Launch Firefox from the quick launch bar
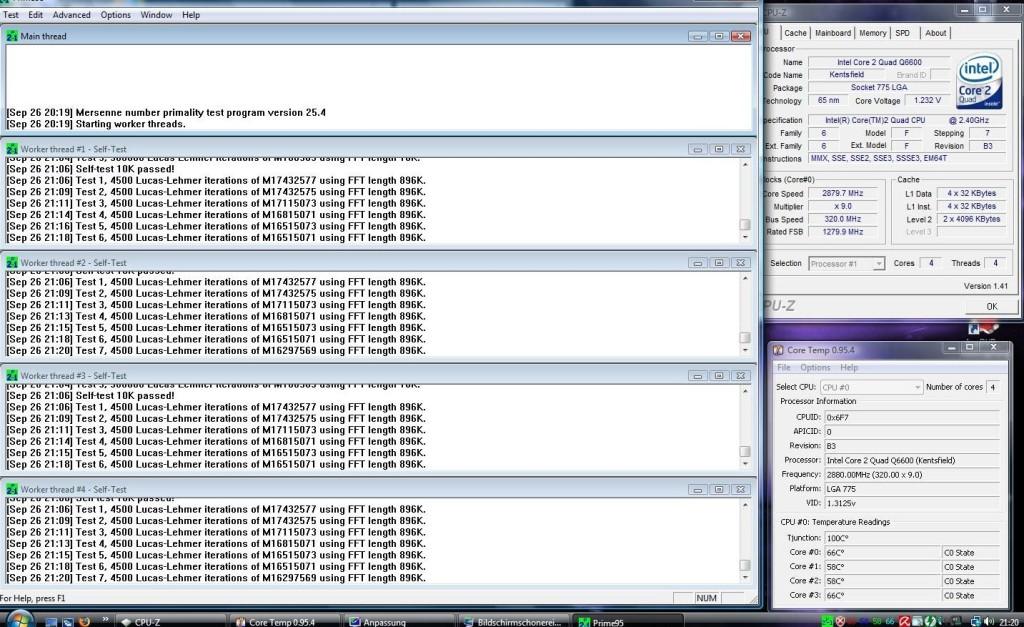Viewport: 1024px width, 627px height. [x=84, y=622]
